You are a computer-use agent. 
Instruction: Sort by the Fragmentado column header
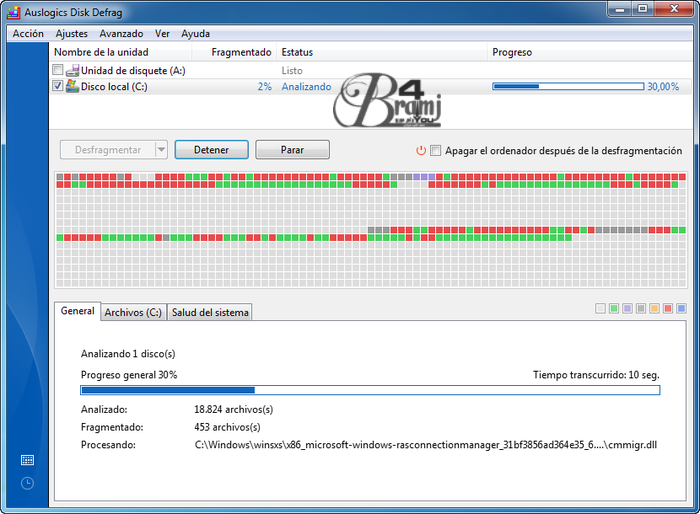click(234, 52)
